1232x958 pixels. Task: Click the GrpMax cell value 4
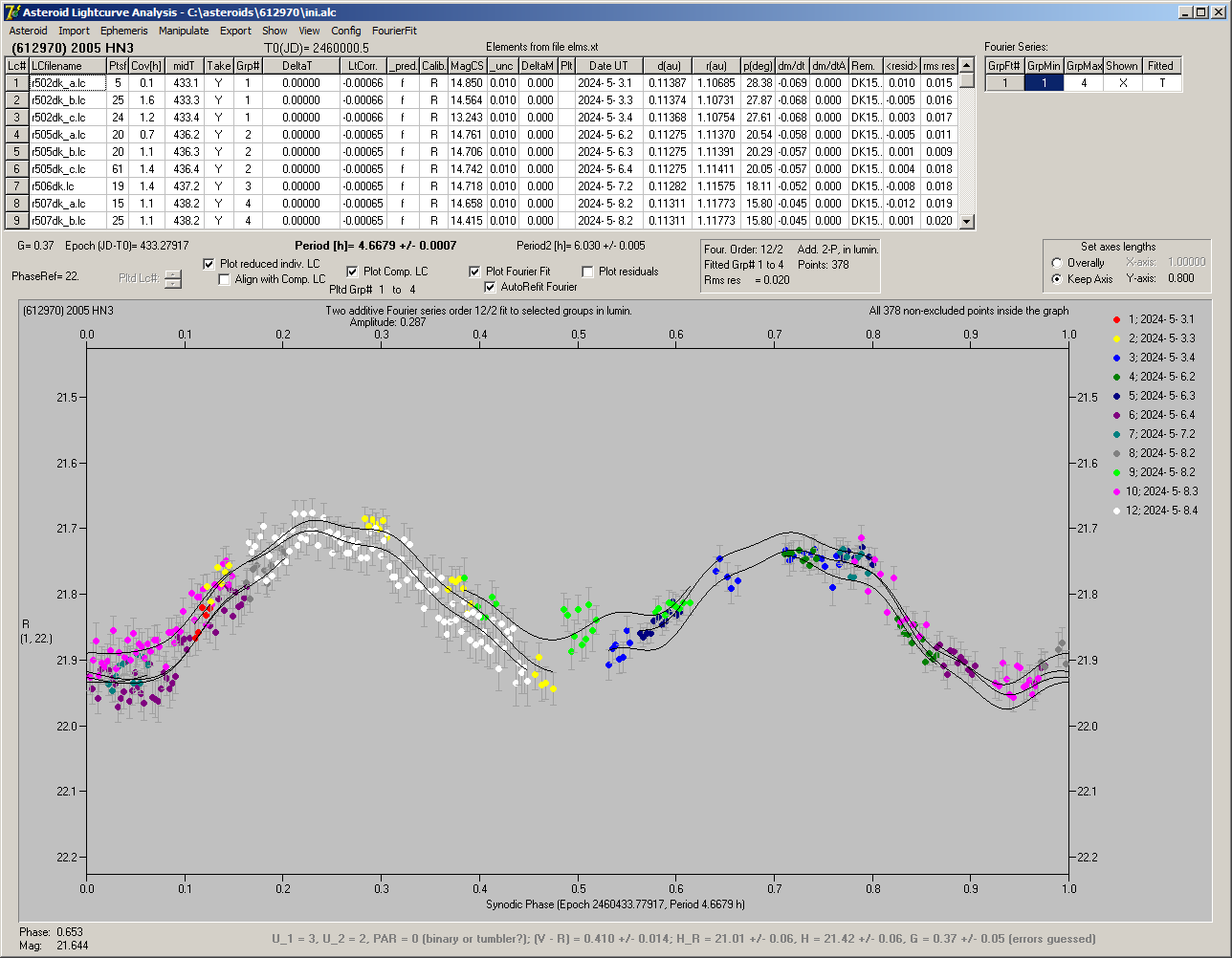tap(1084, 83)
